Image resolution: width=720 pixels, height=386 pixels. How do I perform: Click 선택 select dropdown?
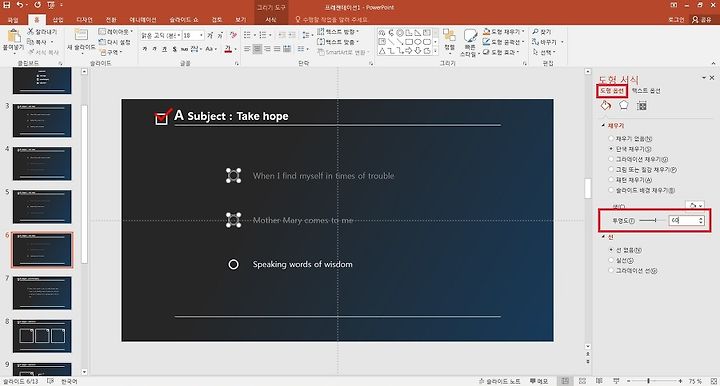point(544,52)
